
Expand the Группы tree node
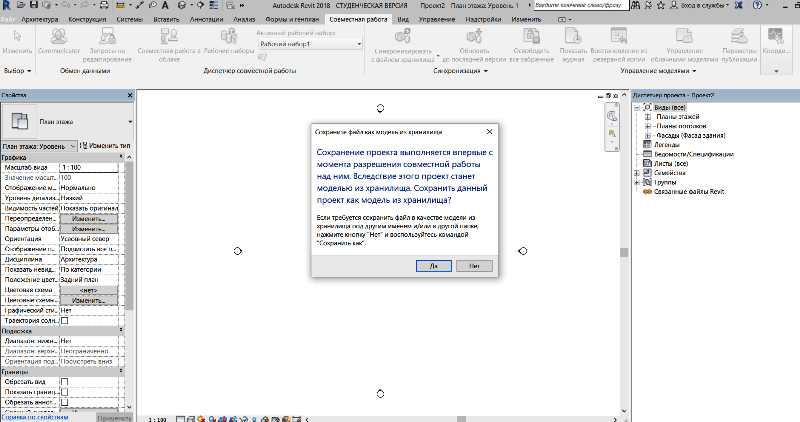coord(637,182)
